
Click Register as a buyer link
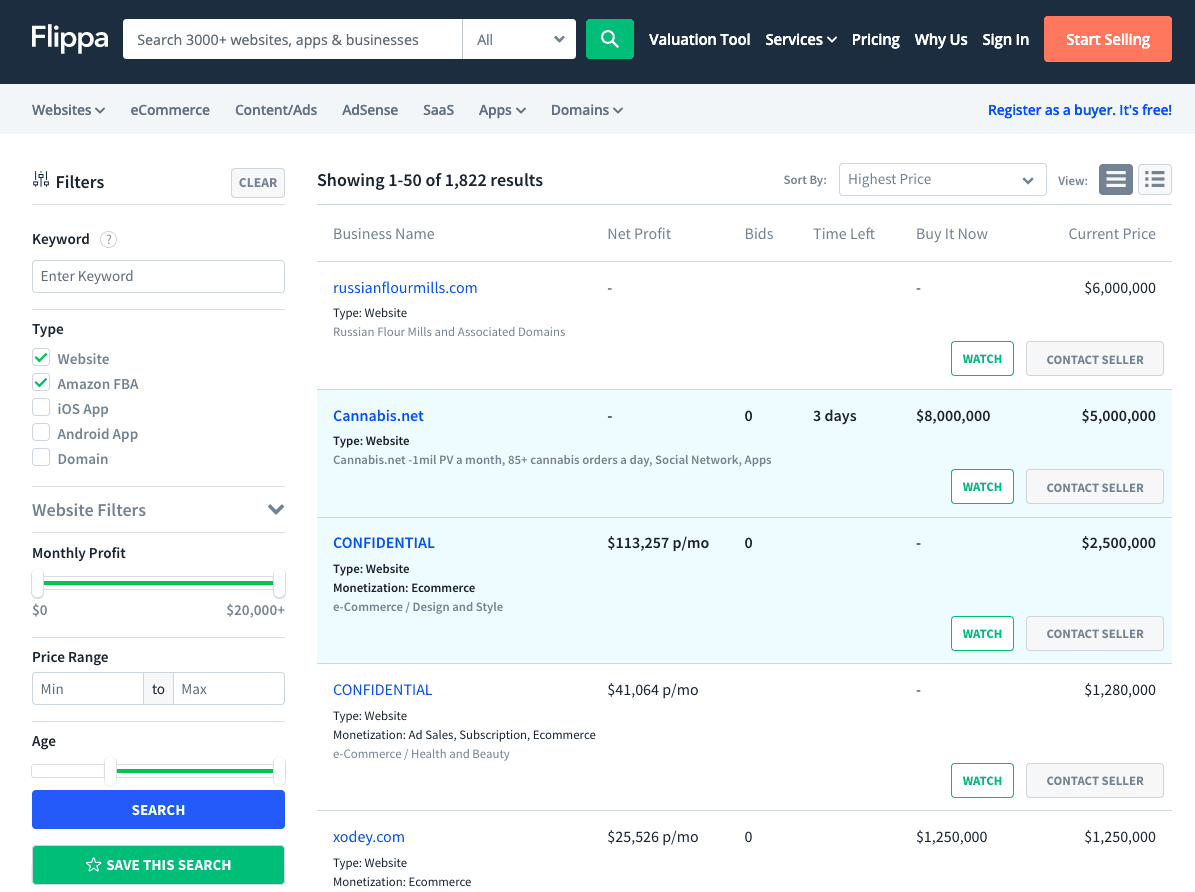click(x=1079, y=110)
